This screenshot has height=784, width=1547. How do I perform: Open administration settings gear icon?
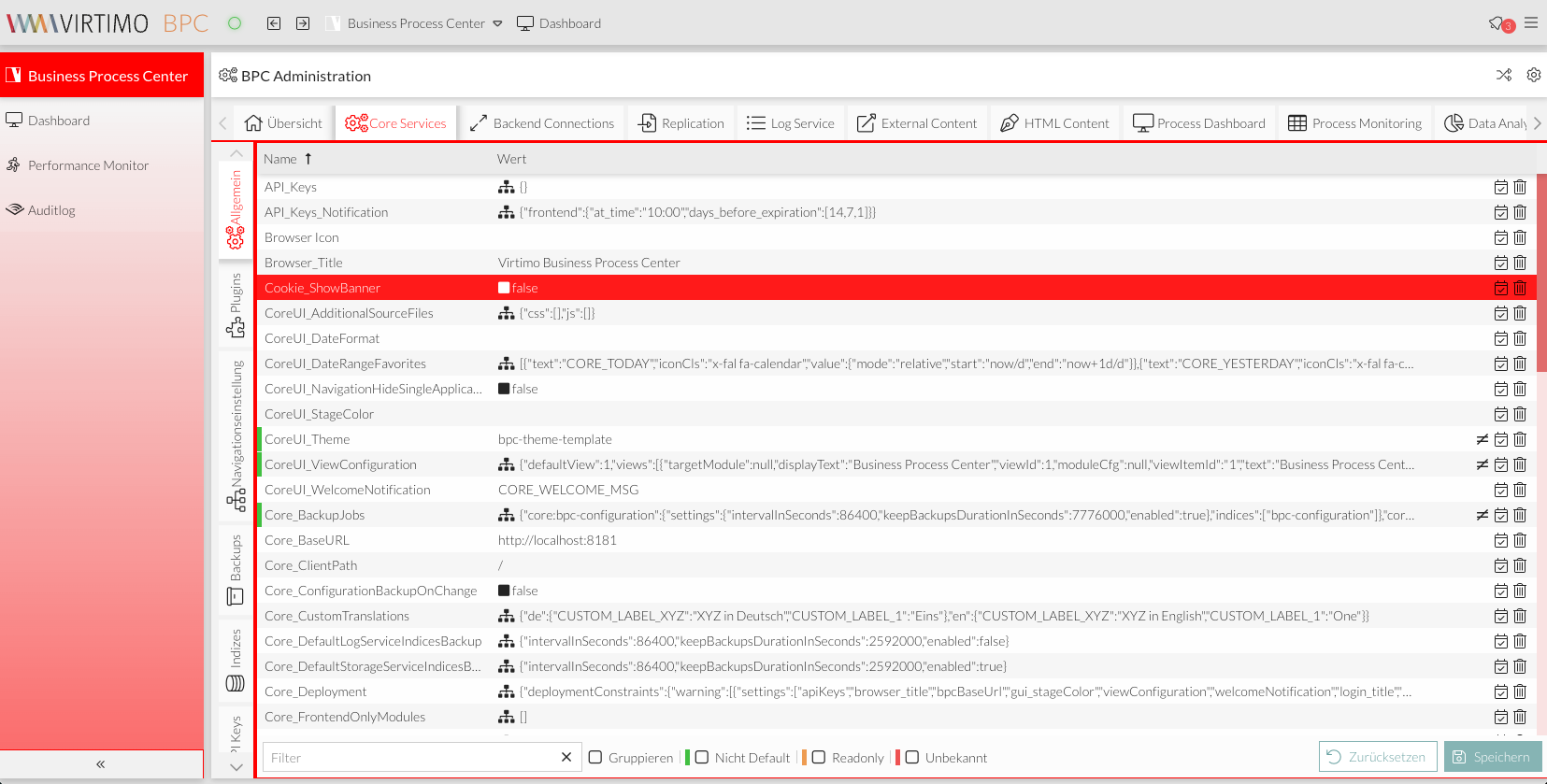point(1534,75)
